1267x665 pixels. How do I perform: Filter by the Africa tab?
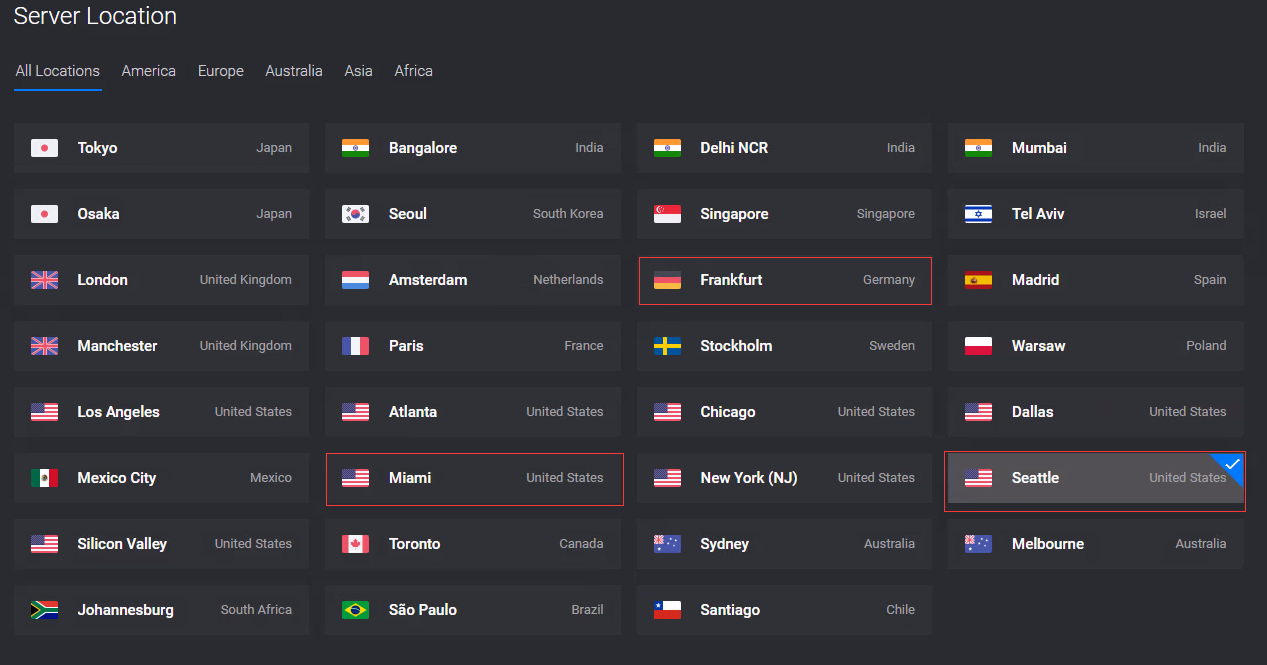(x=414, y=71)
